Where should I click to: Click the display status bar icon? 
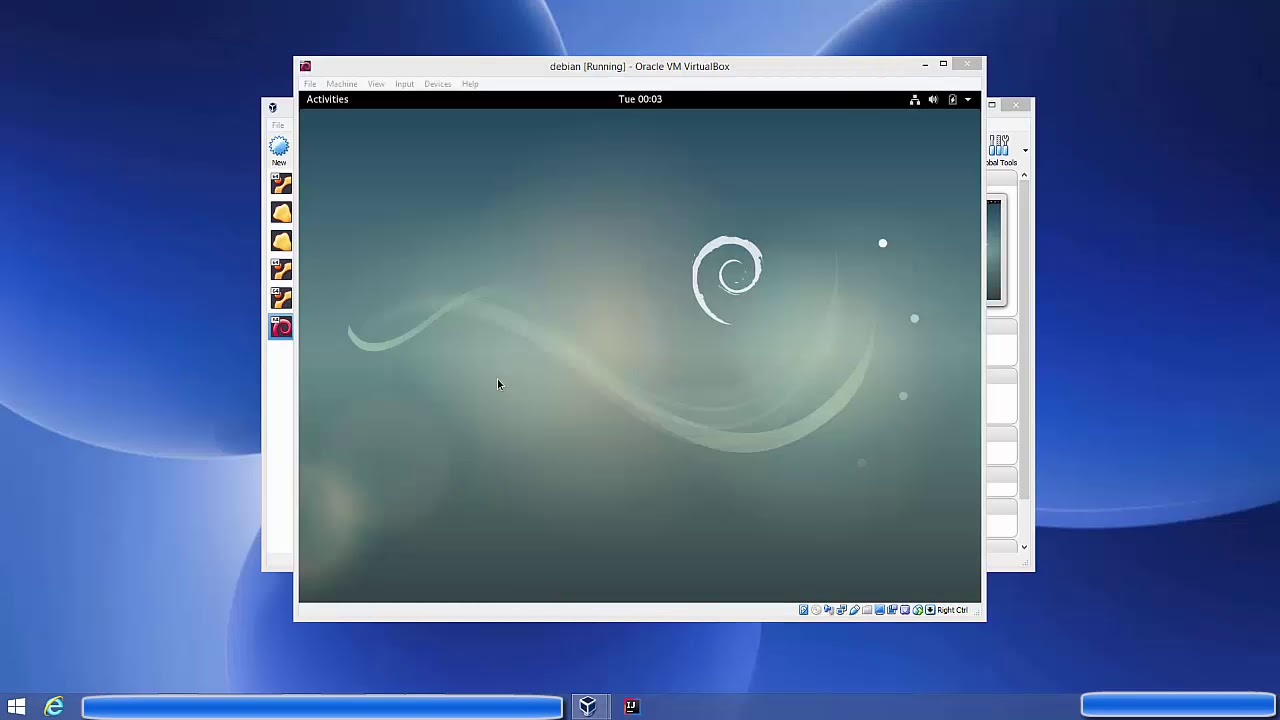(x=880, y=610)
